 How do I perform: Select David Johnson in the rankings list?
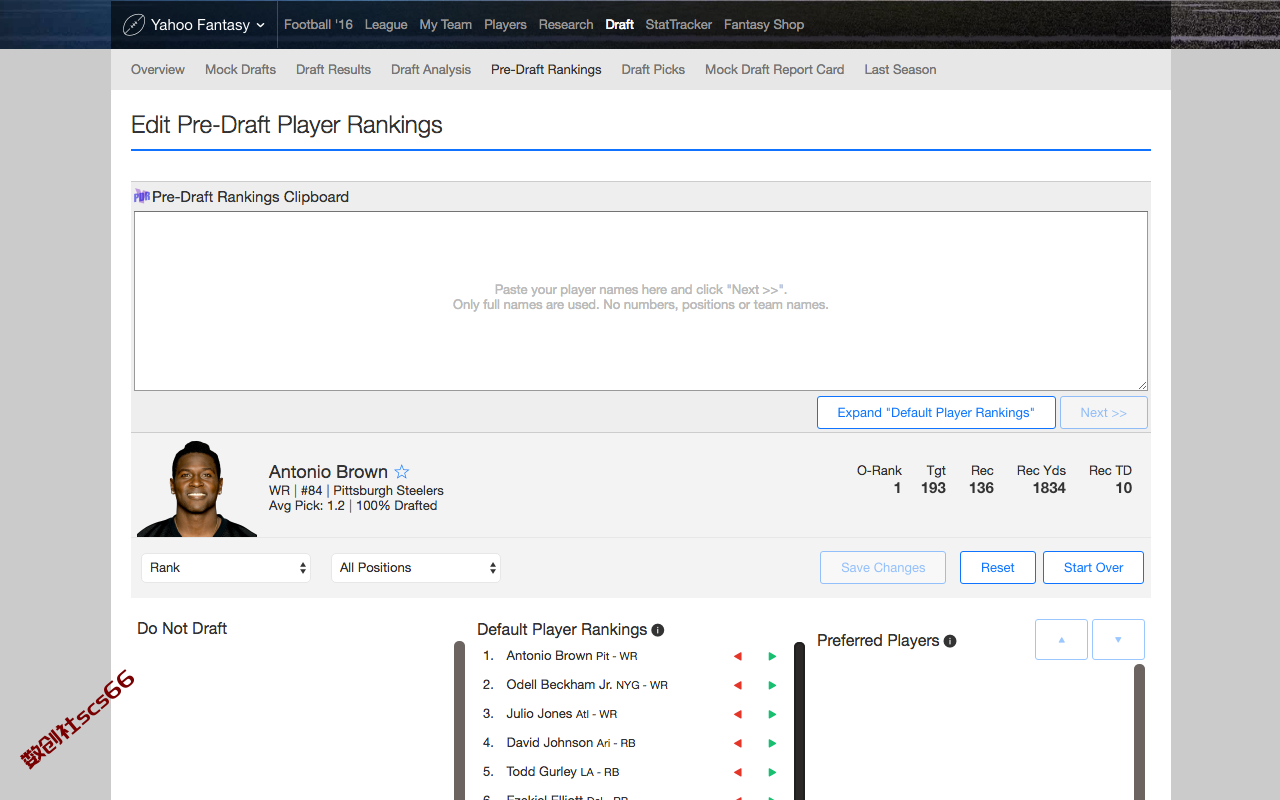(x=571, y=743)
